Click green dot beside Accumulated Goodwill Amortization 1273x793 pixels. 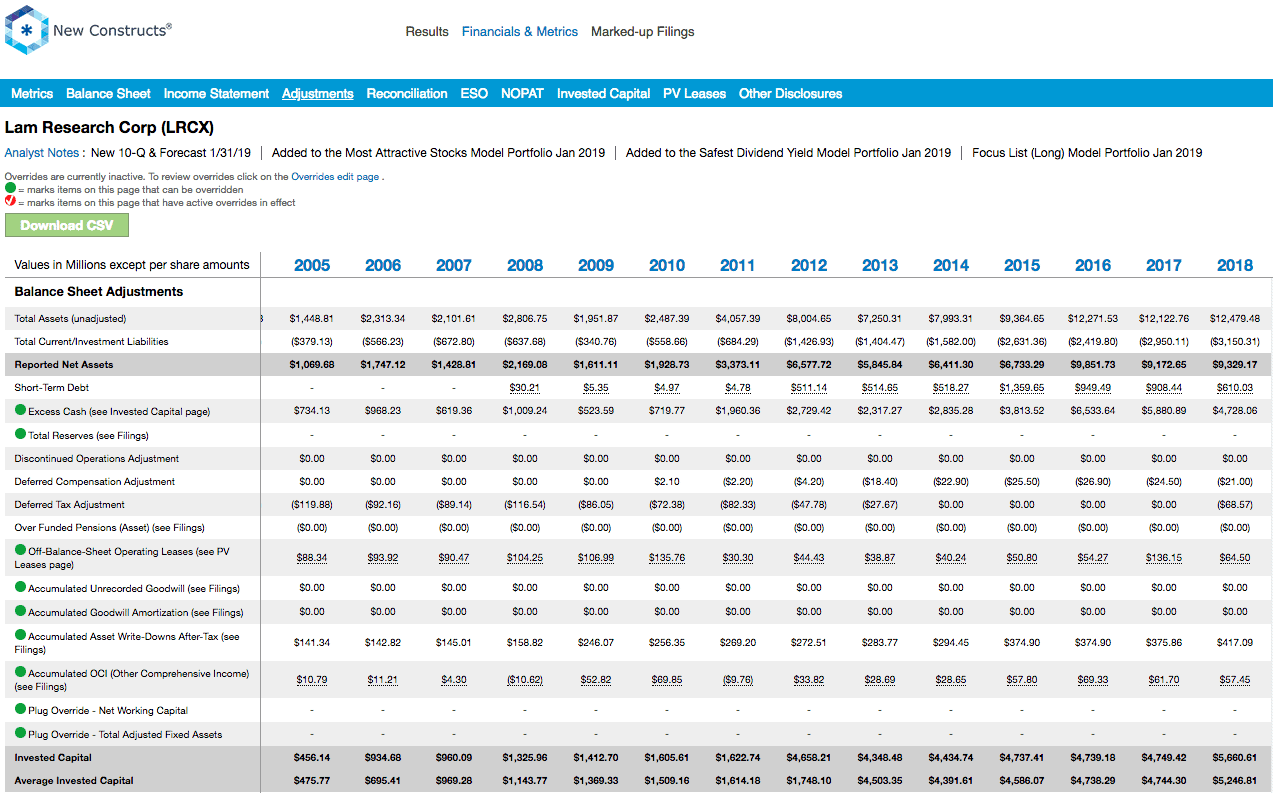click(20, 611)
